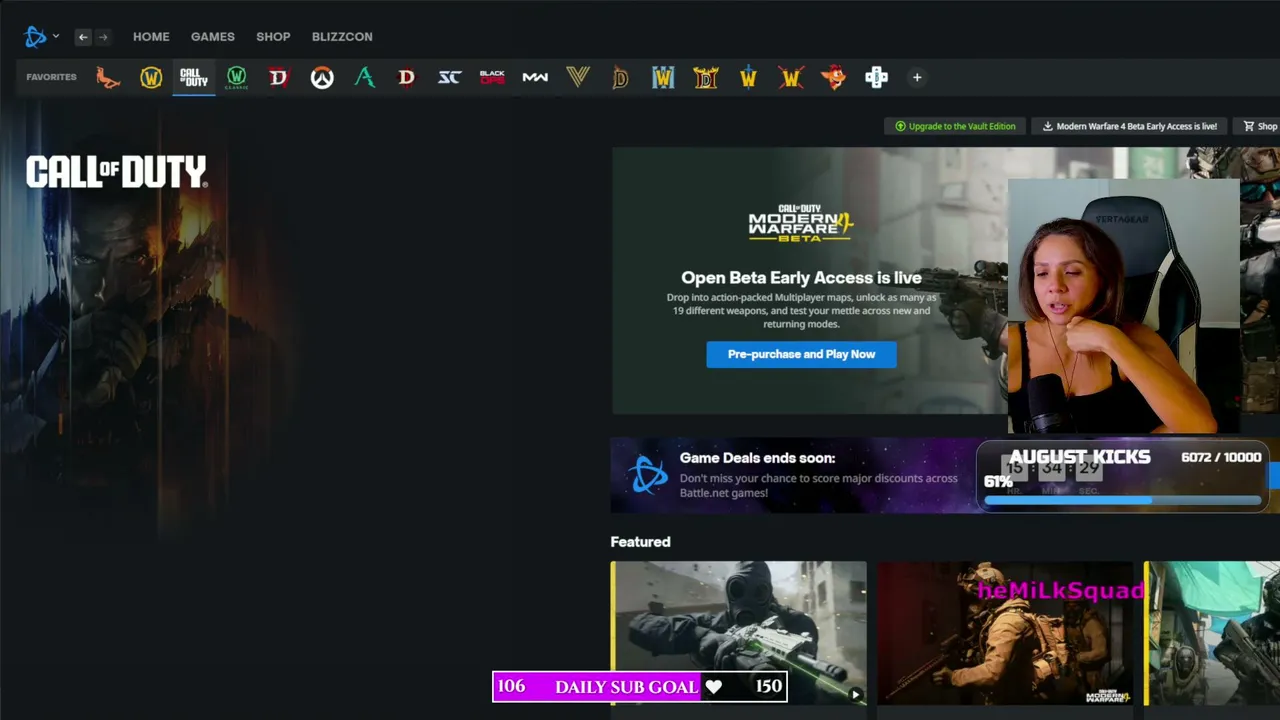Select the gold V Vanguard icon
The height and width of the screenshot is (720, 1280).
[578, 77]
